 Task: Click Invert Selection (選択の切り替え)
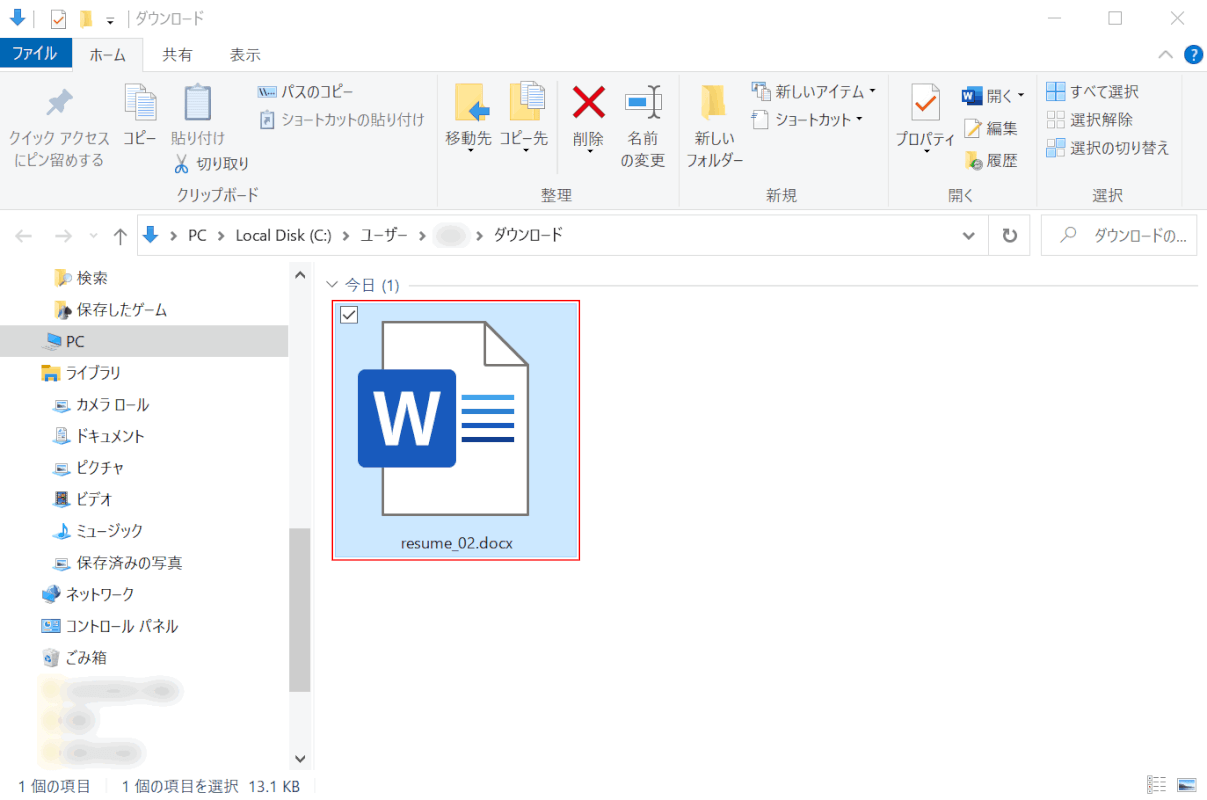1108,148
